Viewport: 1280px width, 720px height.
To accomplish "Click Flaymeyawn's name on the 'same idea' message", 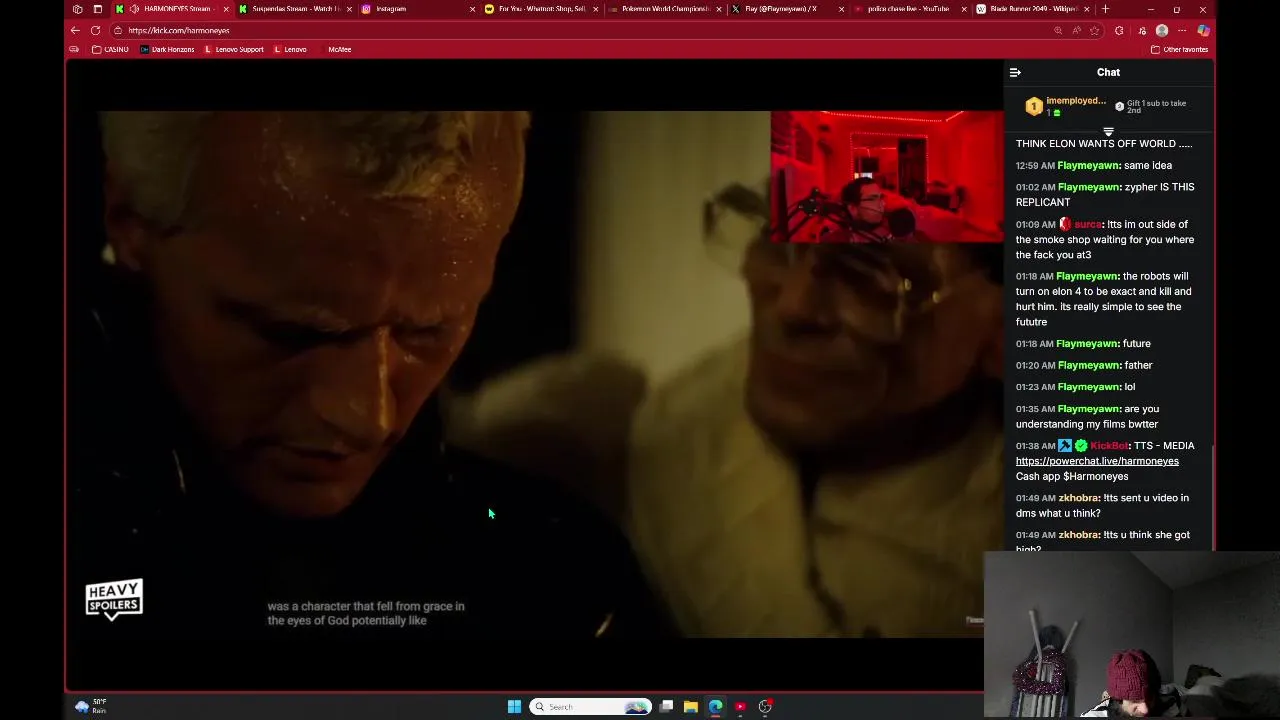I will click(1088, 166).
